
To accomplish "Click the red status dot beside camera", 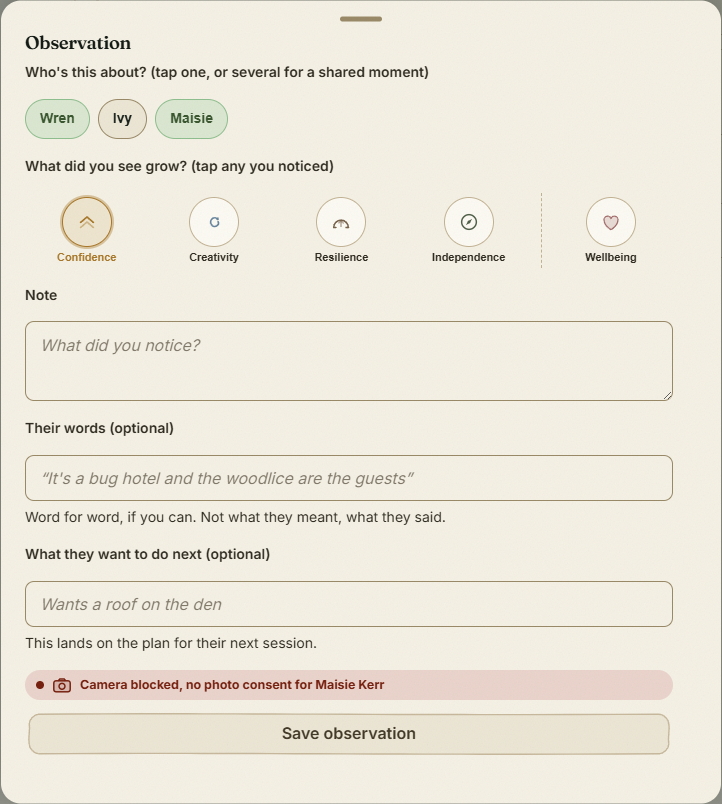I will 40,685.
